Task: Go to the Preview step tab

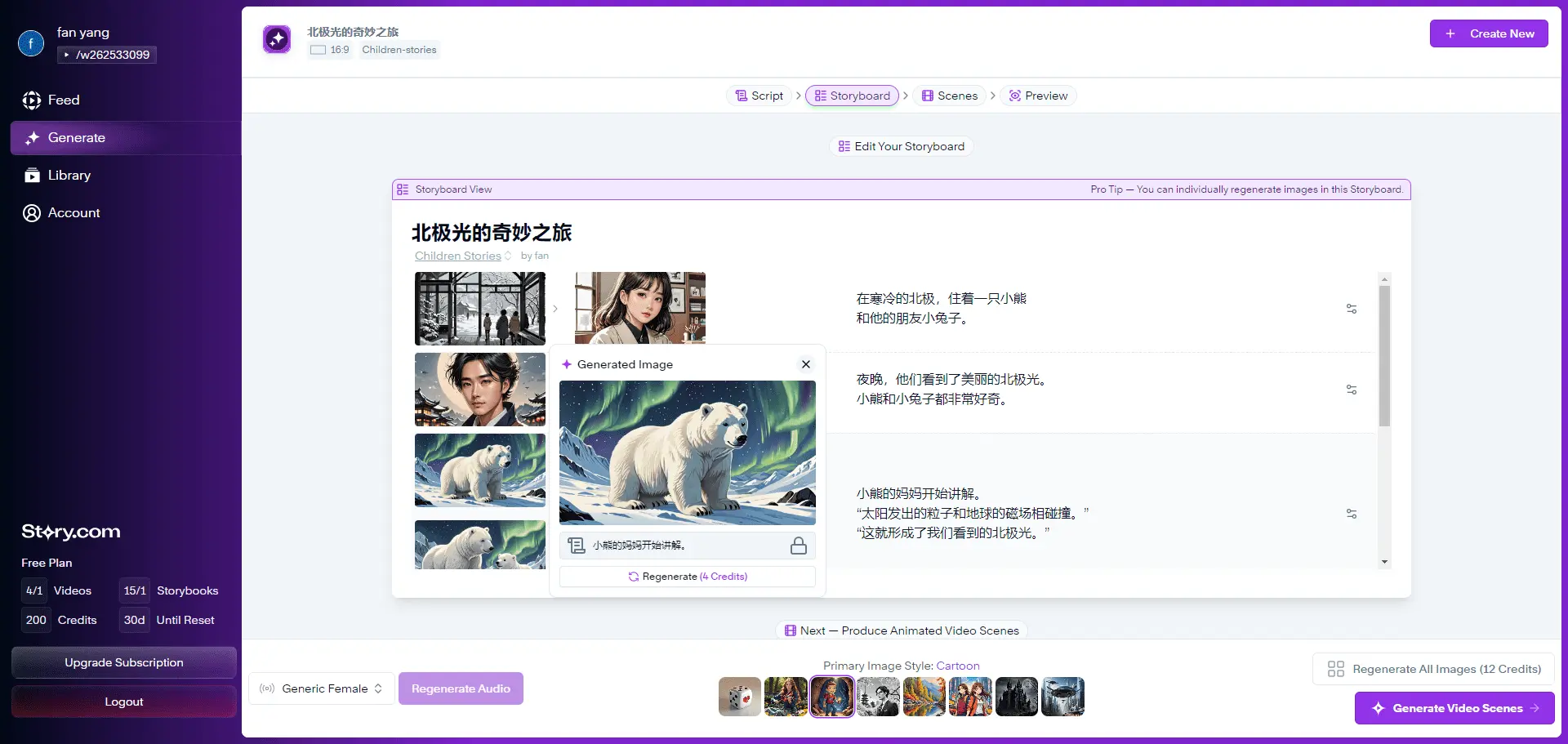Action: click(1038, 96)
